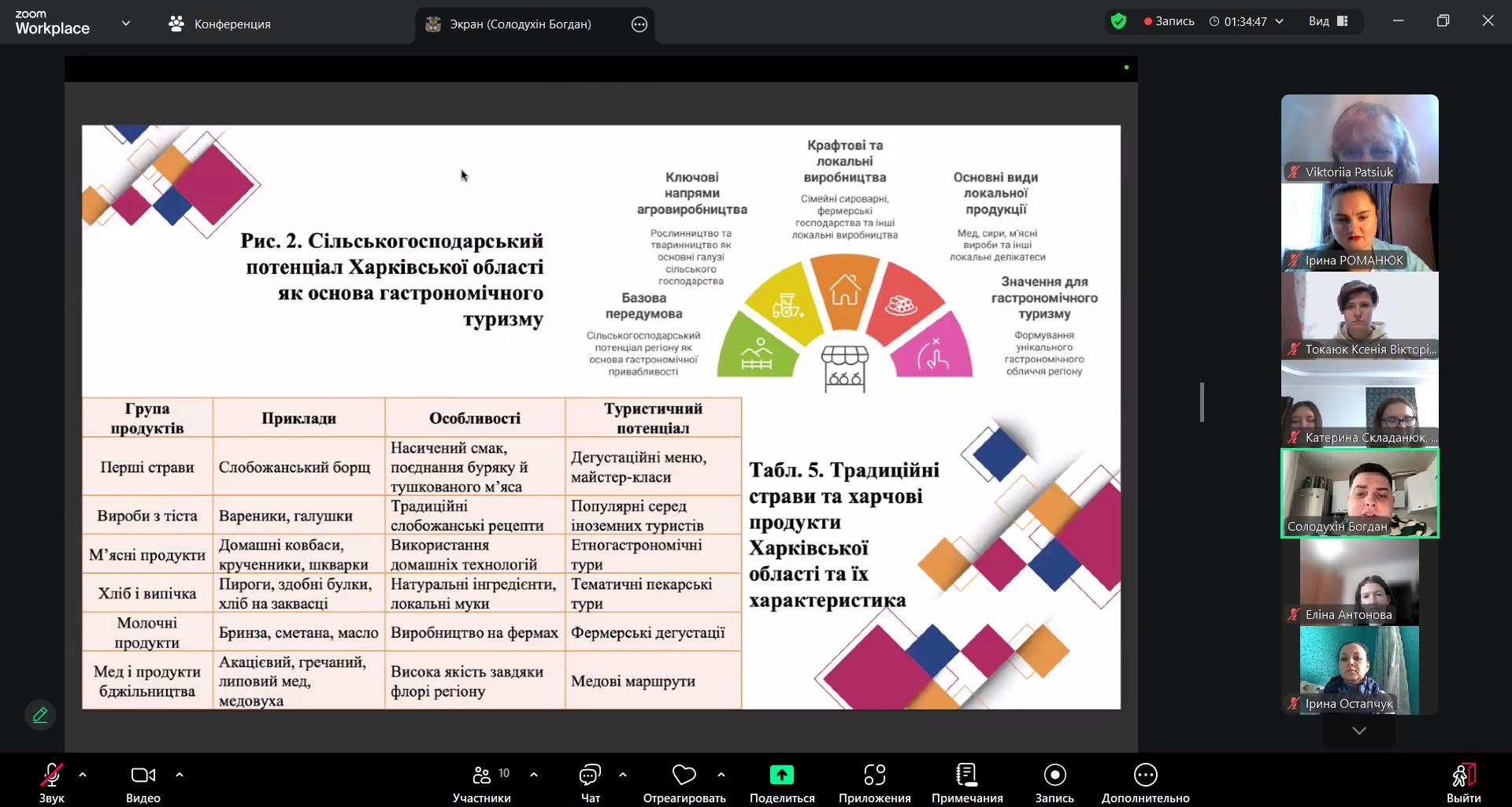
Task: Open the Вид view layout button
Action: (x=1329, y=21)
